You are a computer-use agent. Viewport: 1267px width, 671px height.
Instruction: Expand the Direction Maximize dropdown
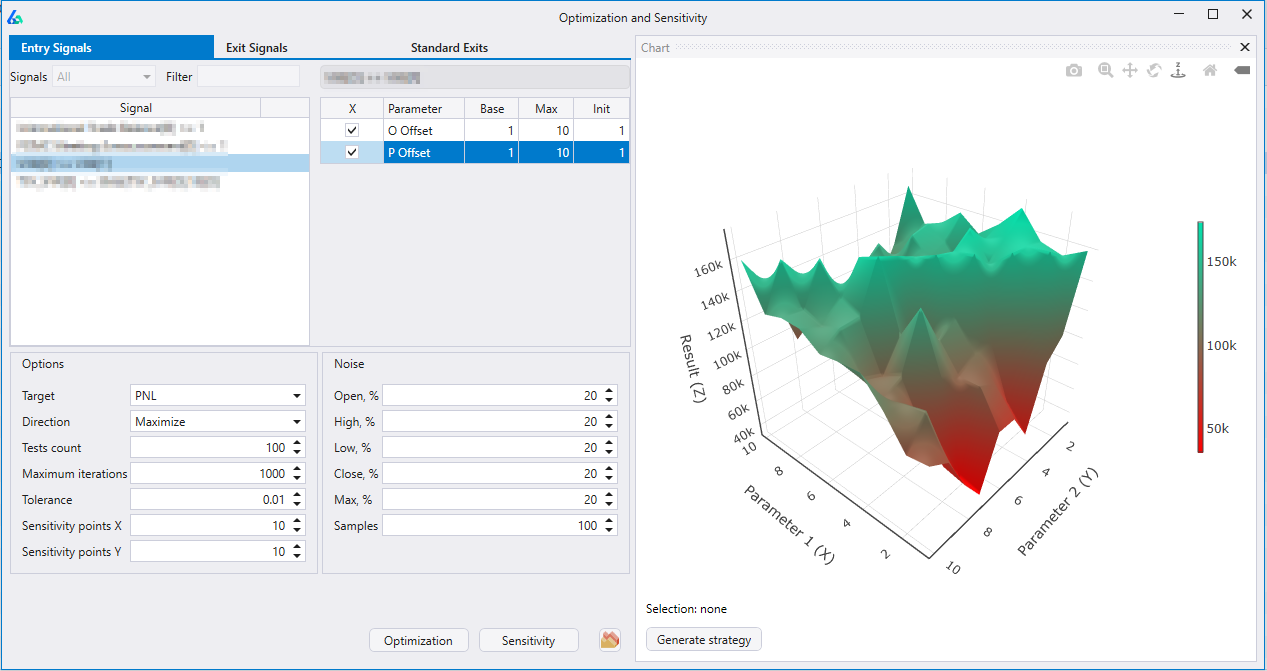pyautogui.click(x=218, y=422)
